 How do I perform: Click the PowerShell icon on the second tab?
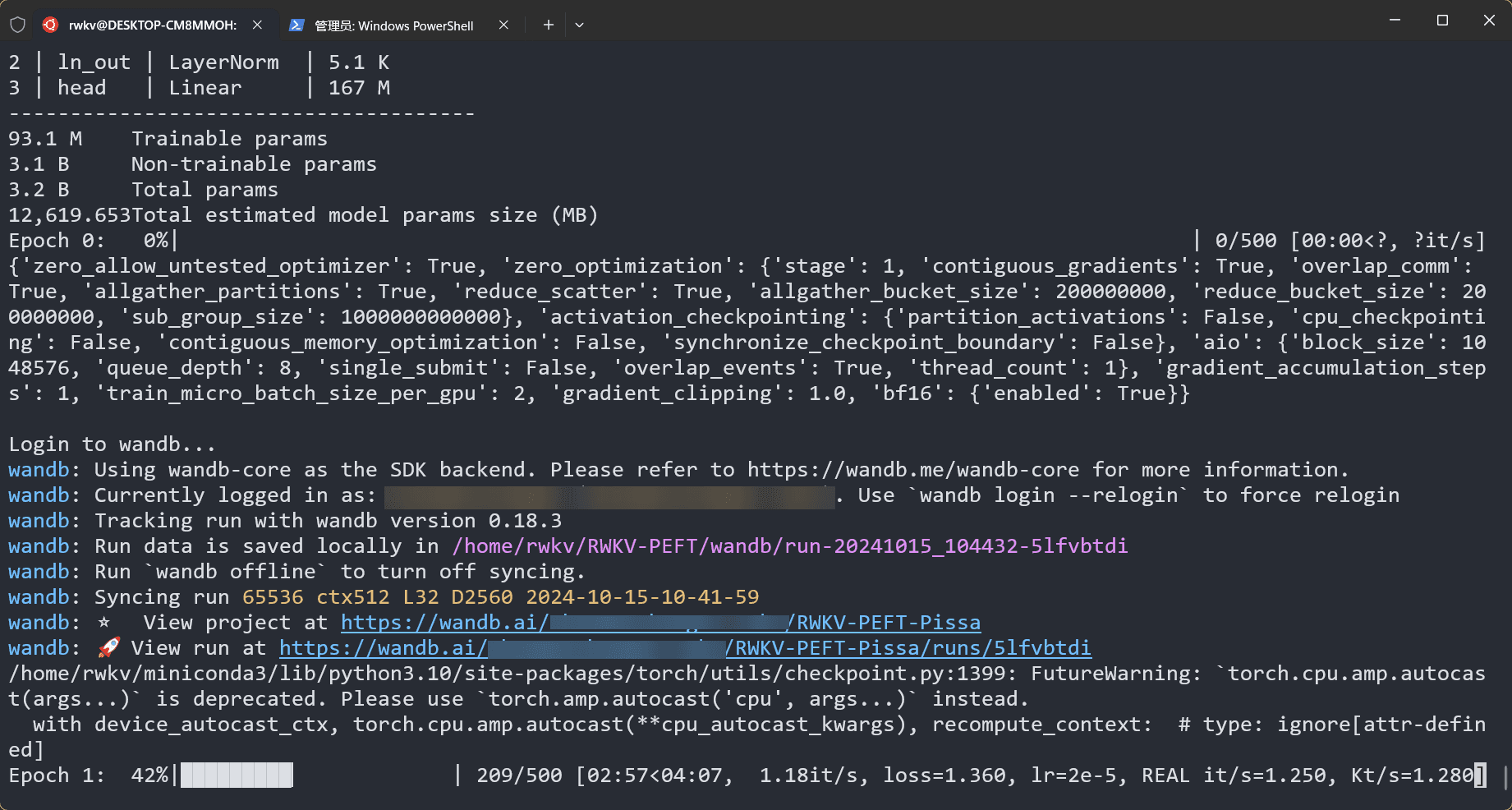(x=296, y=25)
